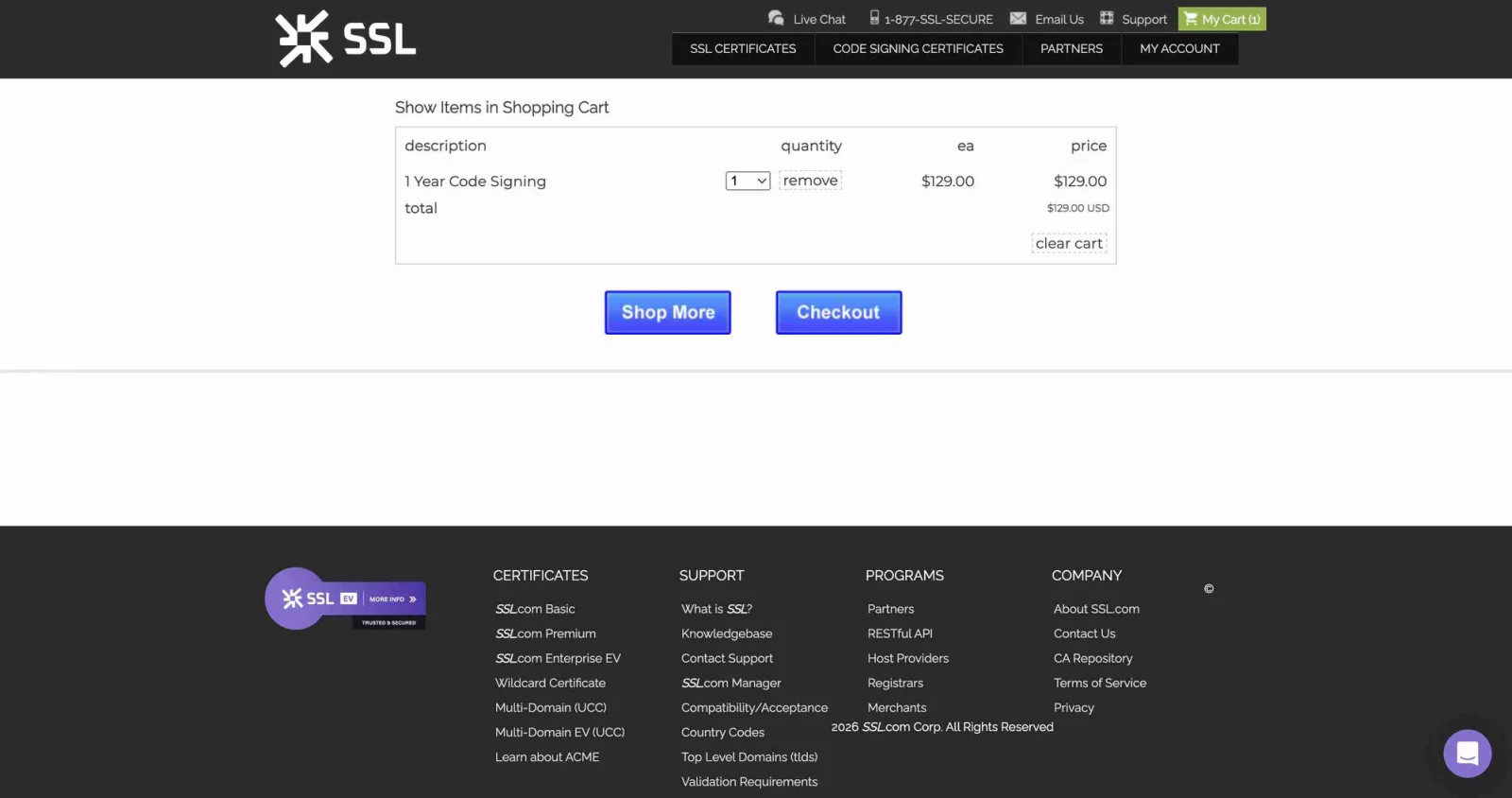Open Top Level Domains (tlds) link
1512x798 pixels.
[749, 757]
